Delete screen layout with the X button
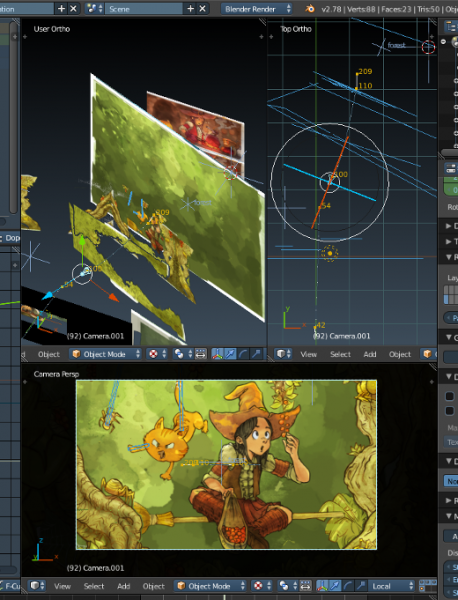The image size is (458, 600). [73, 8]
